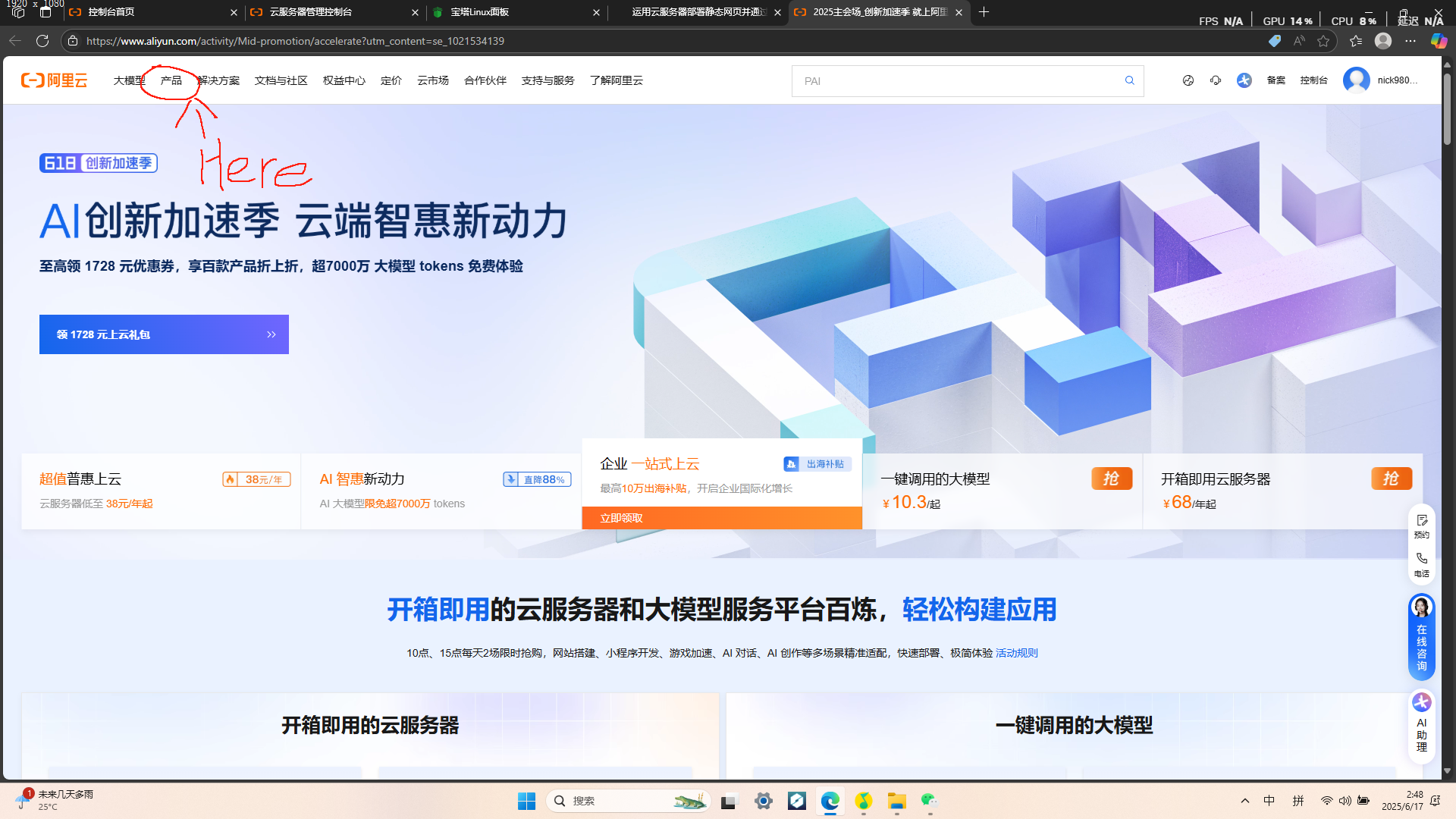
Task: Click the search magnifier icon in PAI box
Action: (1129, 80)
